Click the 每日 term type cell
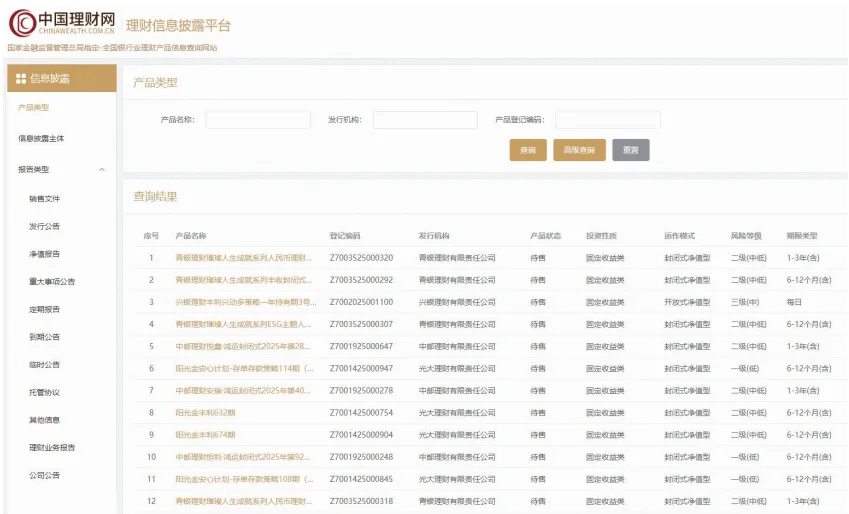The width and height of the screenshot is (849, 514). tap(794, 302)
